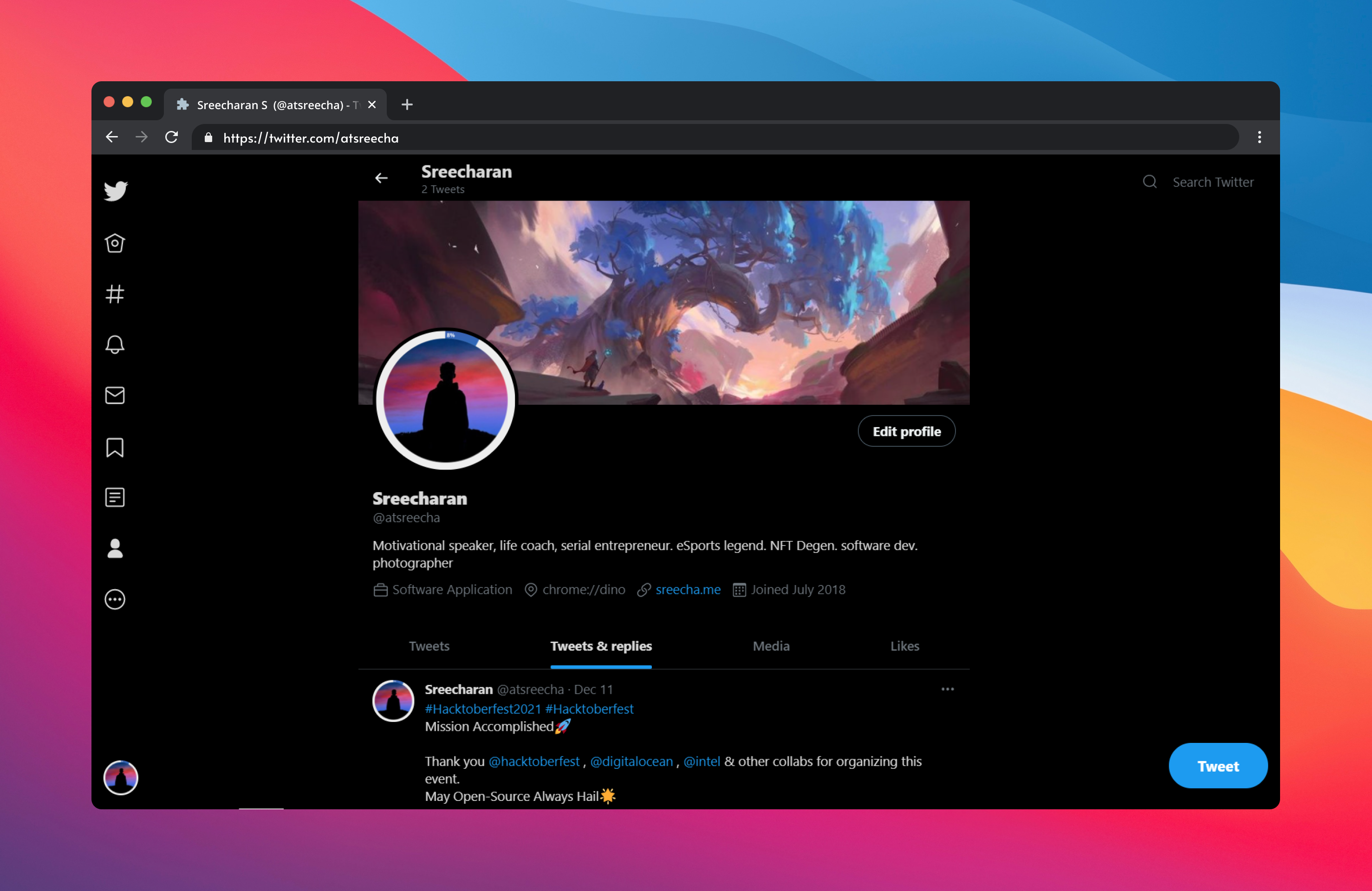The width and height of the screenshot is (1372, 891).
Task: Expand the More circle menu
Action: [115, 599]
